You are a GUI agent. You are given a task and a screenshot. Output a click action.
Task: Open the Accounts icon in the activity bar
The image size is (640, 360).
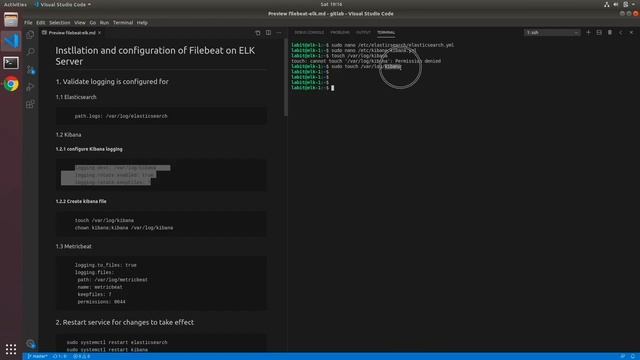[30, 343]
